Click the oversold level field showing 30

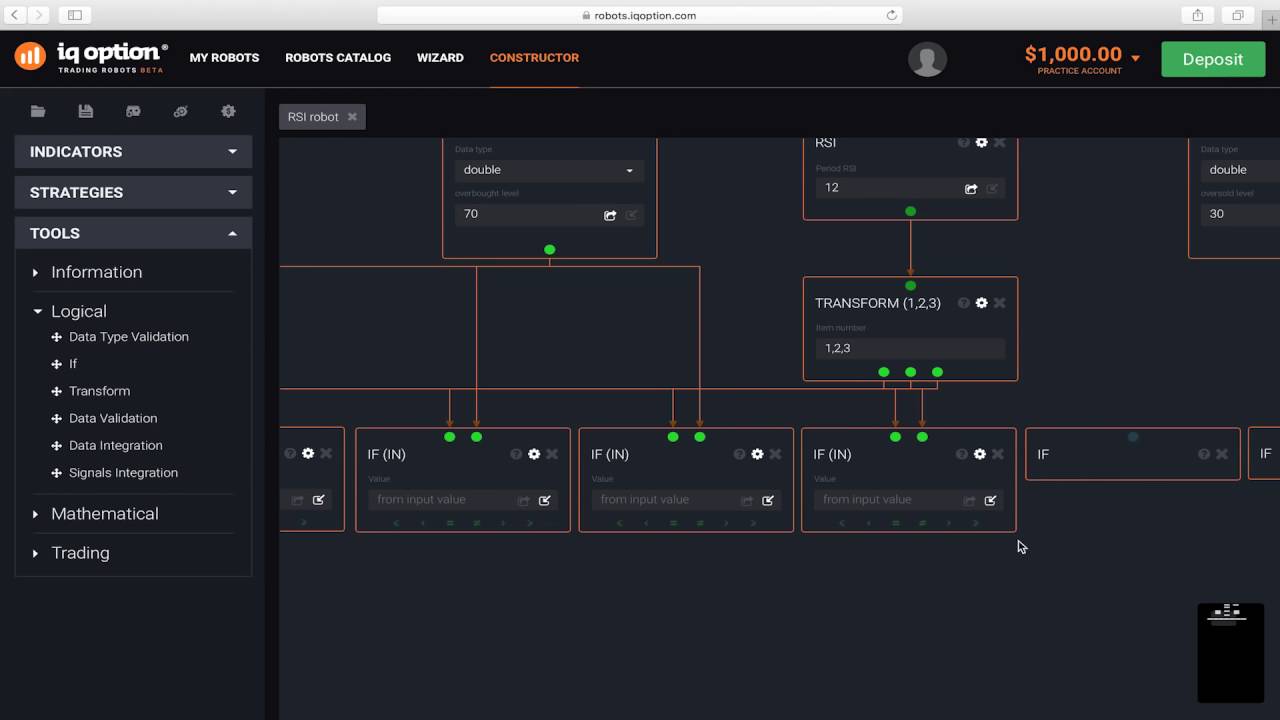[1240, 214]
